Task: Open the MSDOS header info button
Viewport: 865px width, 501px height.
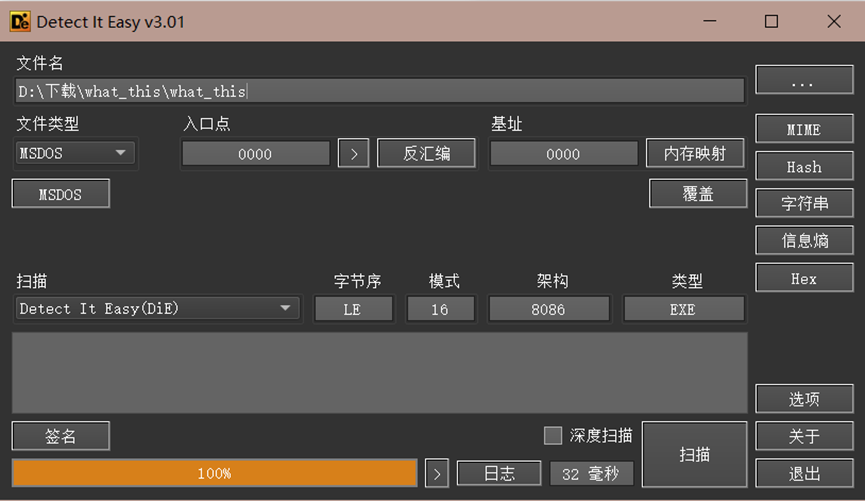Action: click(x=61, y=194)
